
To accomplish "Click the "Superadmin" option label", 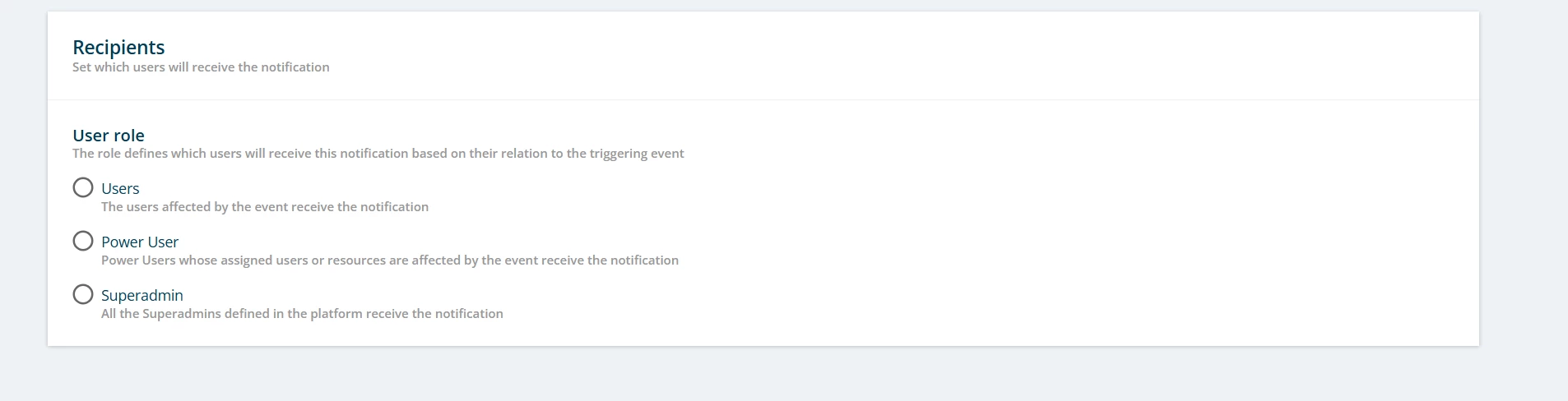I will 142,296.
